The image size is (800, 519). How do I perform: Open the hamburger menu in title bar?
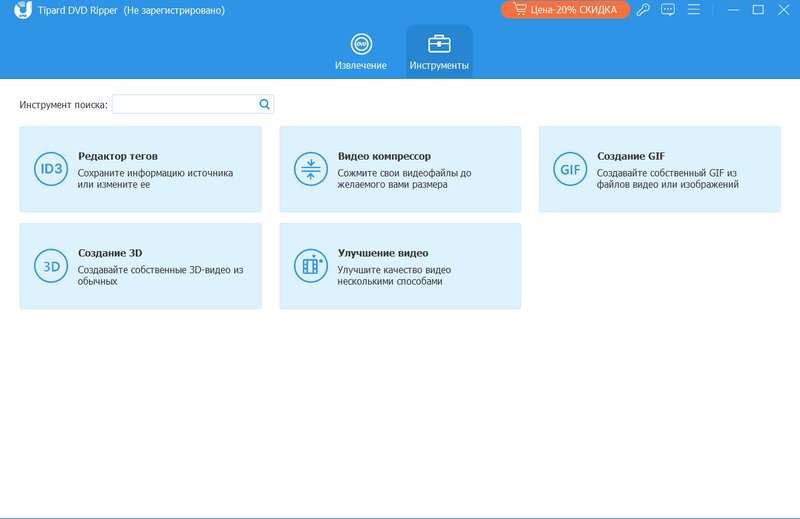pos(693,10)
